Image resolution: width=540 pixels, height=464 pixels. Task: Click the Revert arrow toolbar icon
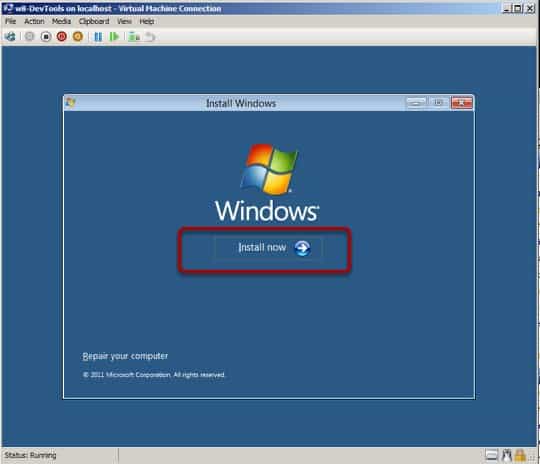[149, 37]
